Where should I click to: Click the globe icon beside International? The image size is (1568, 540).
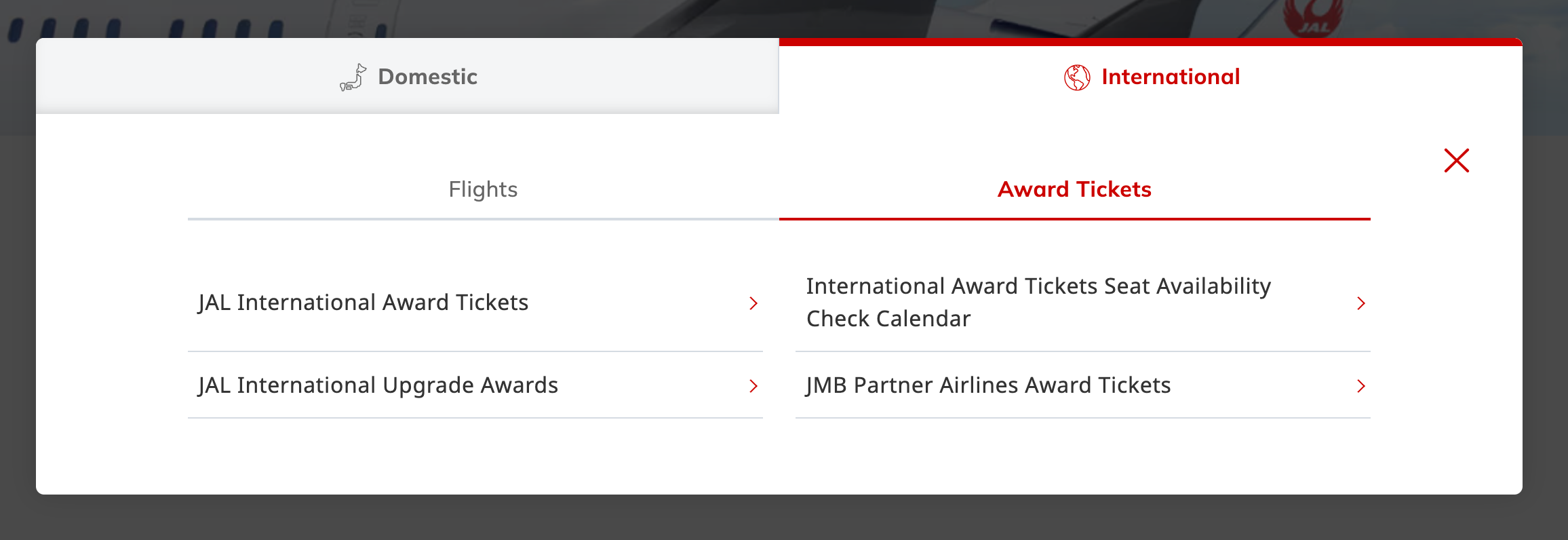[1078, 77]
